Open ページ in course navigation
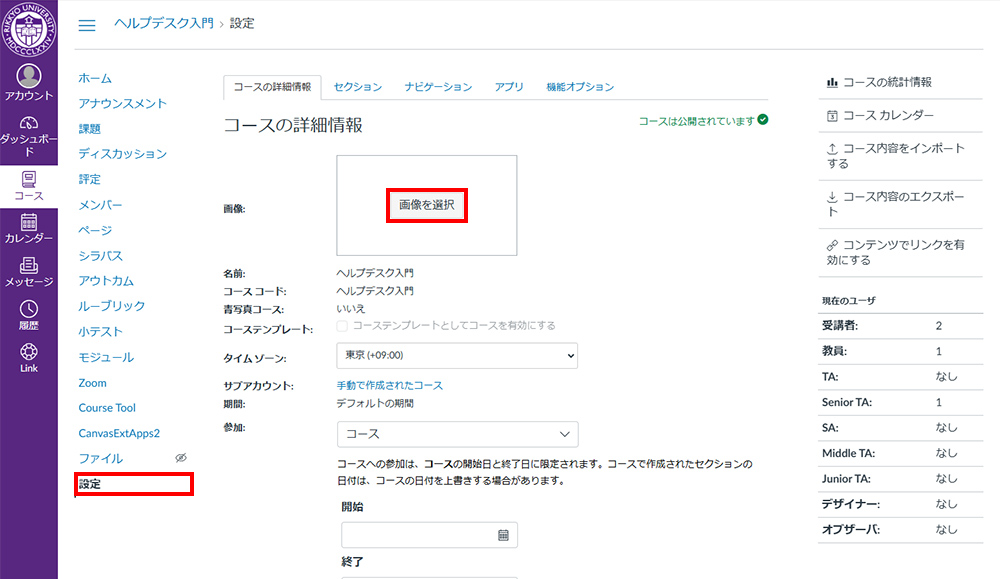This screenshot has height=579, width=1000. (95, 230)
